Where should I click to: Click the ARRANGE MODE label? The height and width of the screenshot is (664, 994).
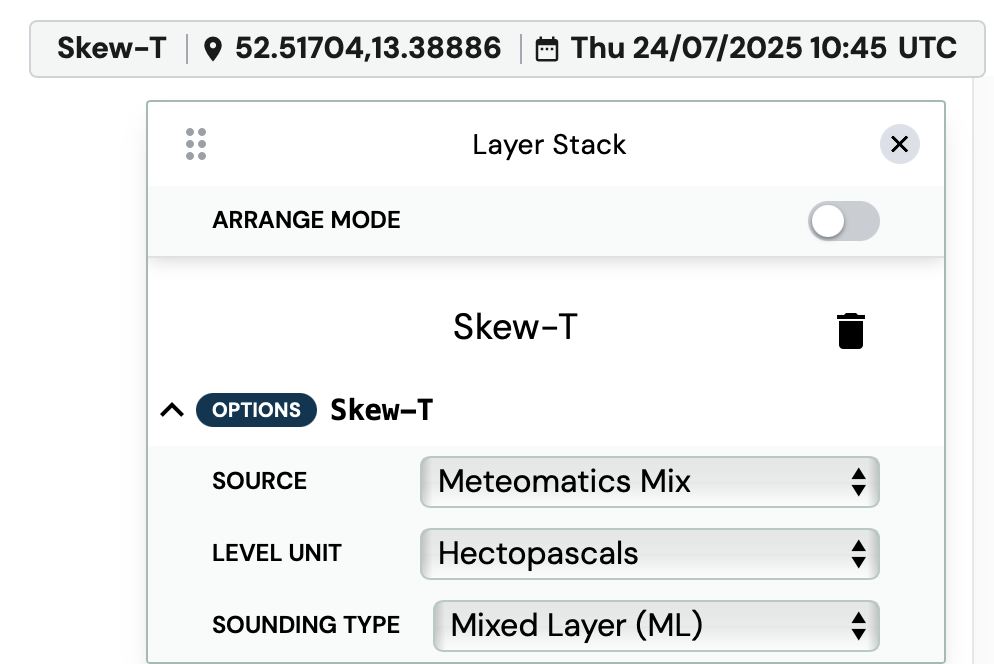[306, 221]
